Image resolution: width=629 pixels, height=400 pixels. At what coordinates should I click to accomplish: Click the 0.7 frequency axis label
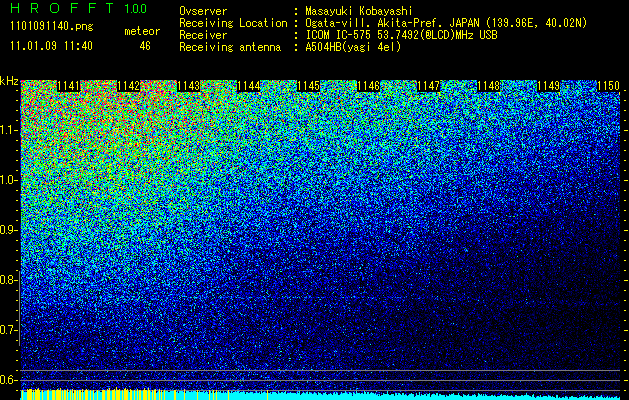(8, 330)
